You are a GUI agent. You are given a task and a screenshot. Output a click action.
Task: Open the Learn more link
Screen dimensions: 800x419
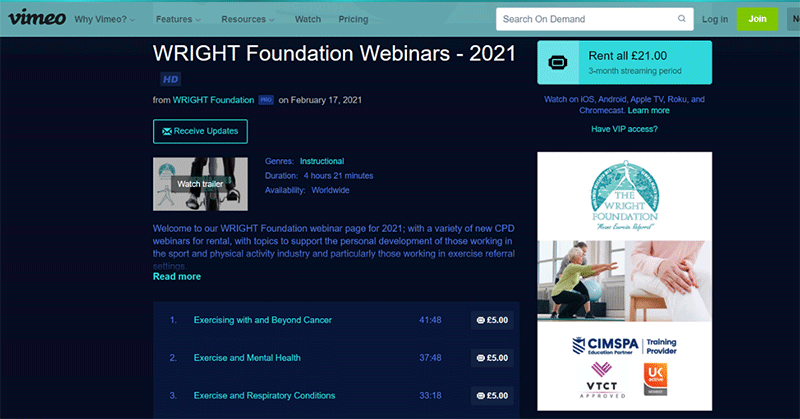point(648,110)
